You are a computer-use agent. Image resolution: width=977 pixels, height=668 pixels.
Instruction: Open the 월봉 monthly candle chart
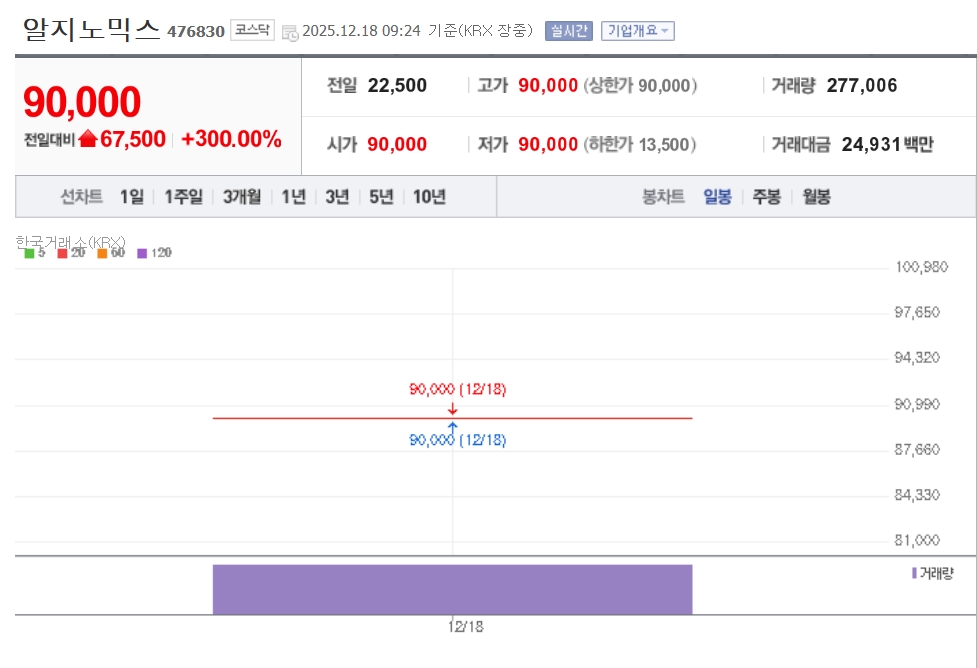click(816, 197)
